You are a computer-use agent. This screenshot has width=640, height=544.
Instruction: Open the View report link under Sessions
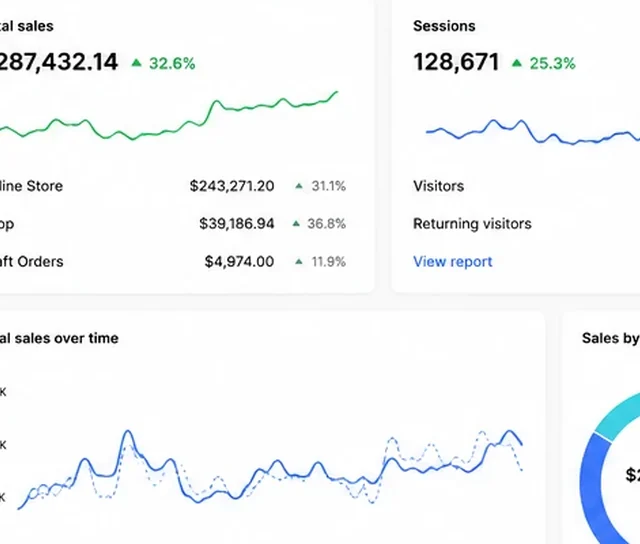click(x=453, y=262)
